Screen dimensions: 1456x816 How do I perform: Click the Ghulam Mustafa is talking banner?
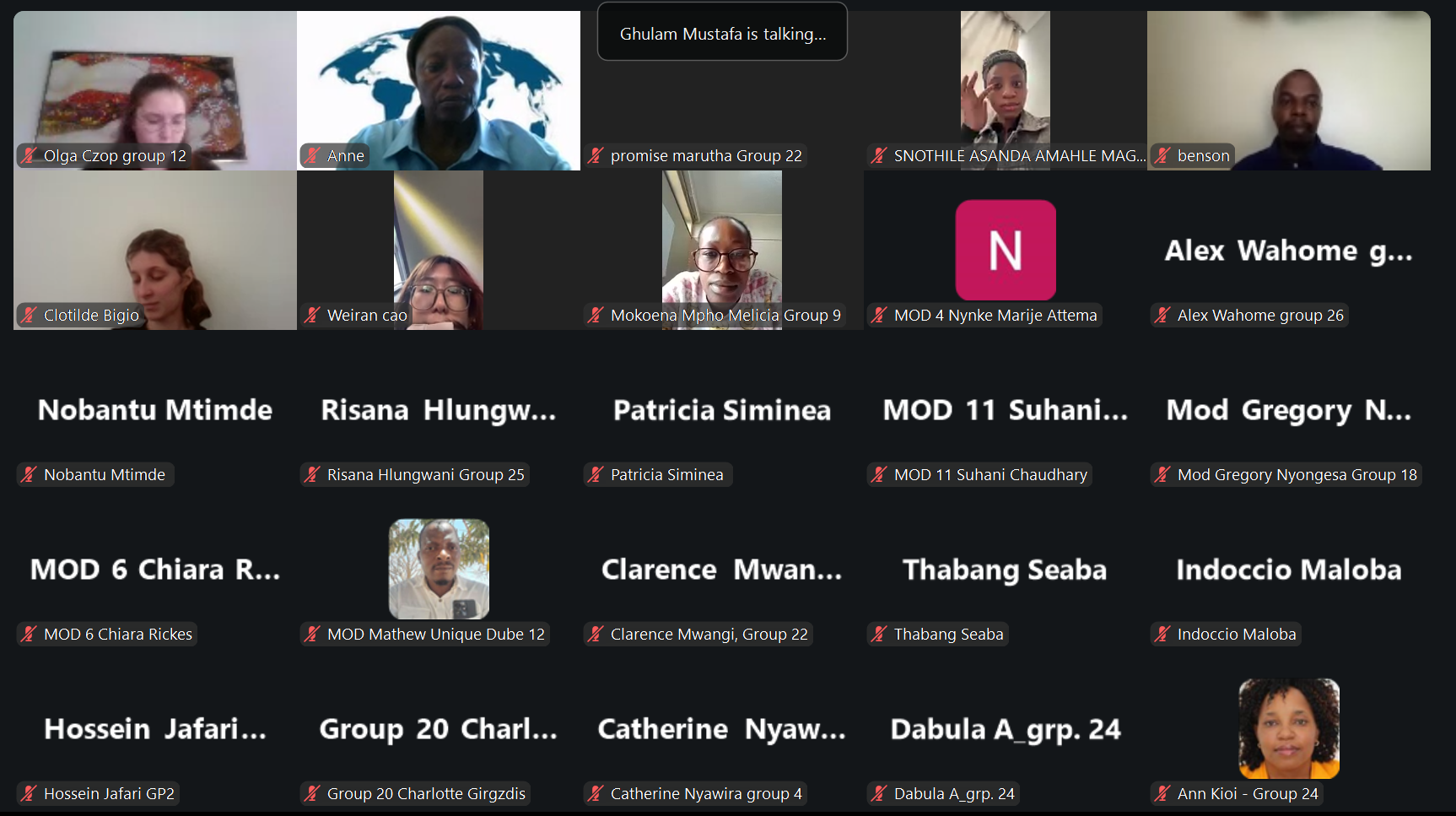pyautogui.click(x=722, y=32)
